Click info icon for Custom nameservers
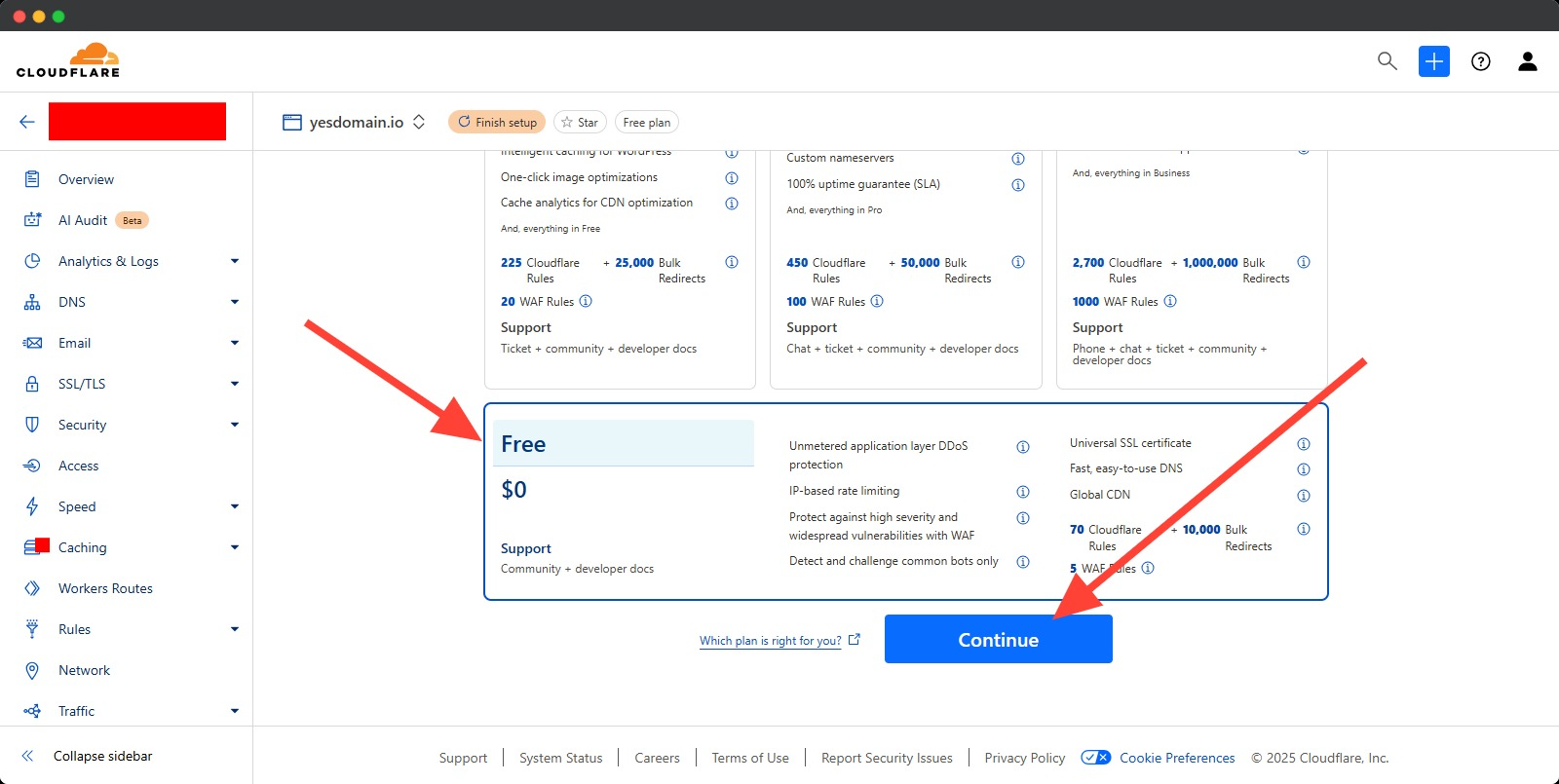Screen dimensions: 1559x784 click(1018, 159)
